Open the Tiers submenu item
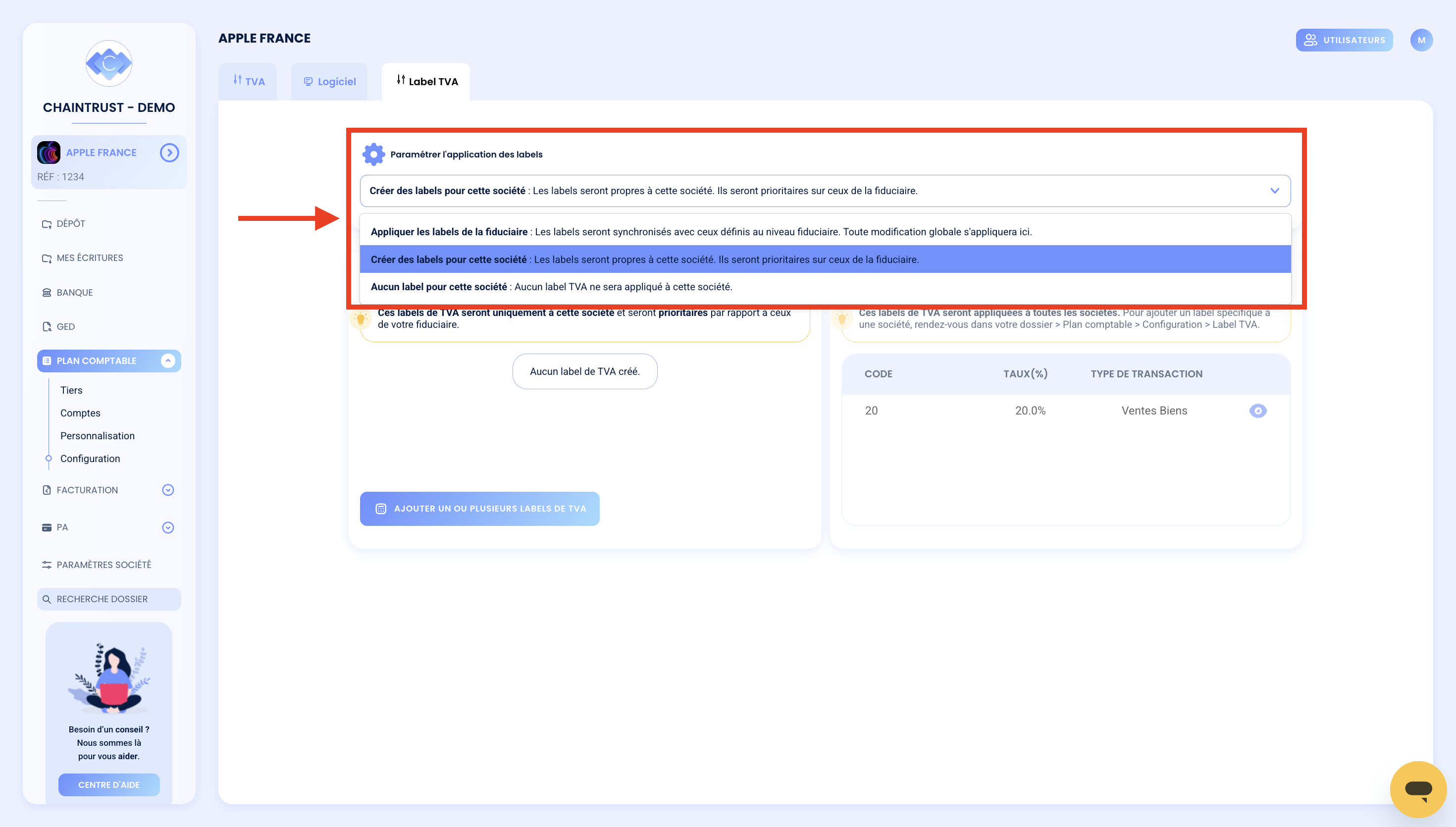The width and height of the screenshot is (1456, 827). (x=71, y=390)
